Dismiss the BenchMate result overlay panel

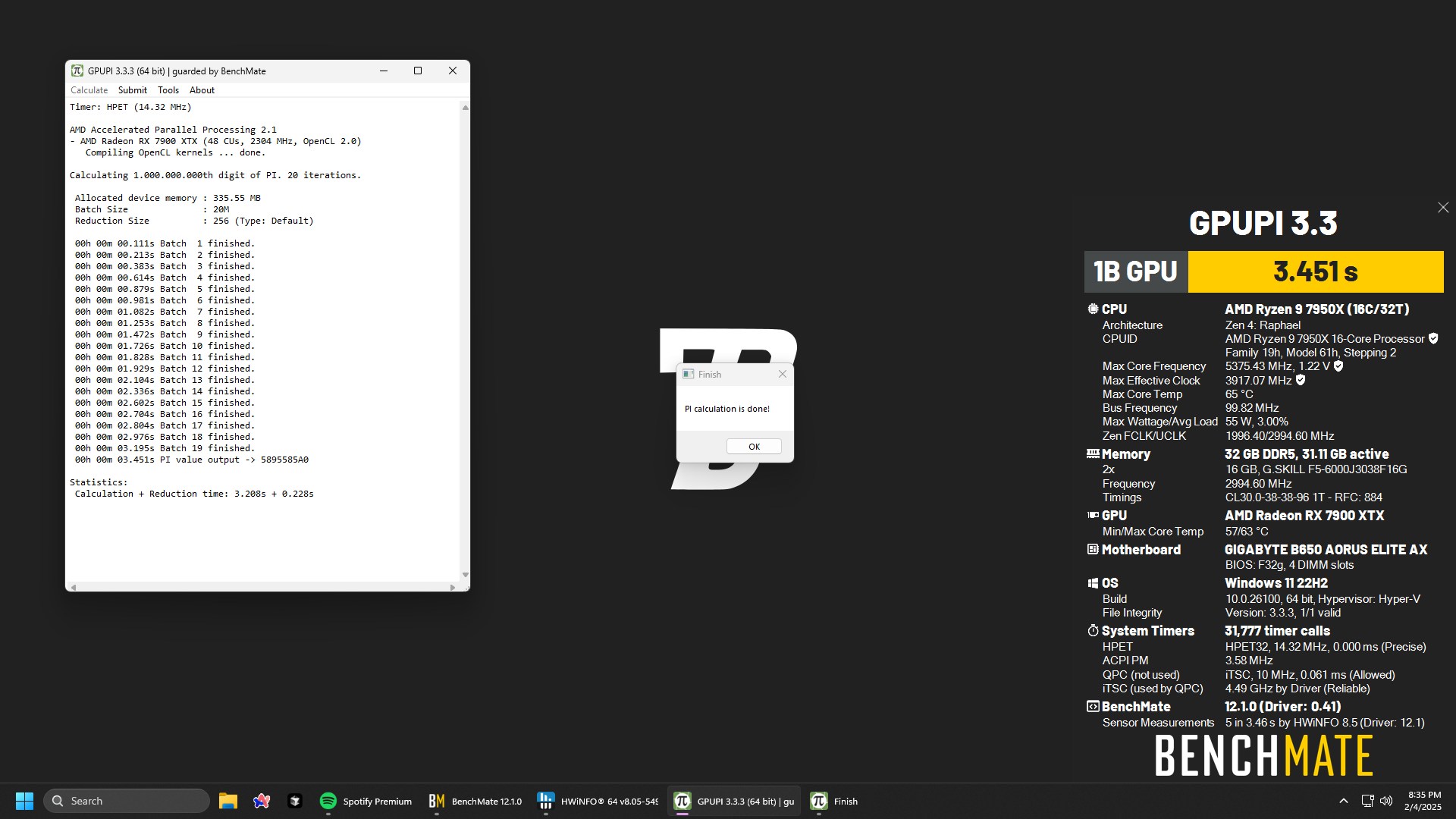click(1443, 207)
